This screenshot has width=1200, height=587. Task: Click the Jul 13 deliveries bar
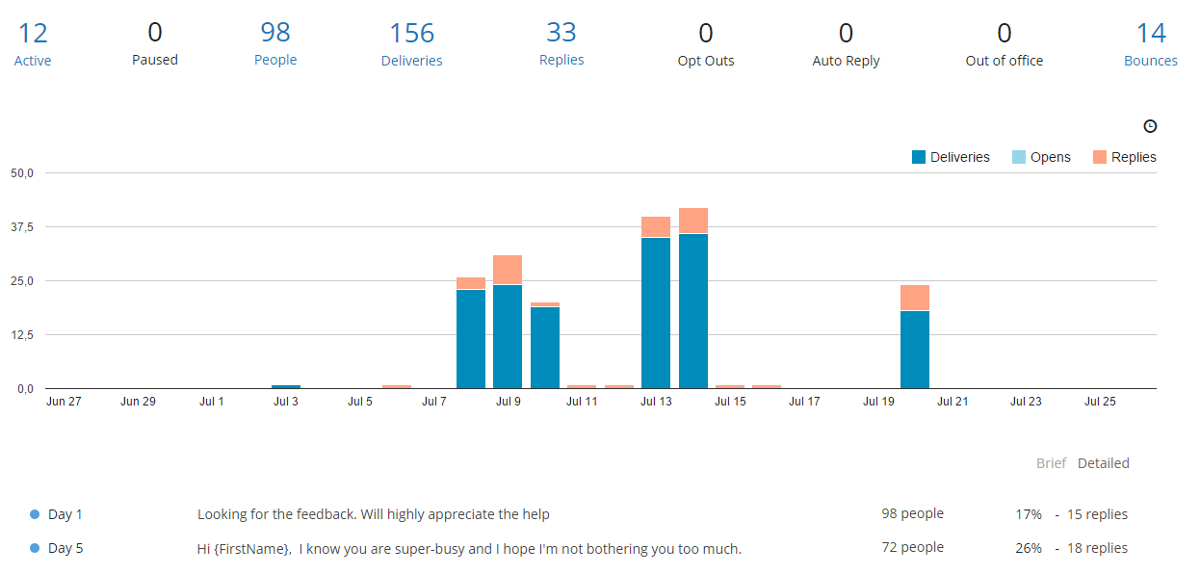[656, 312]
